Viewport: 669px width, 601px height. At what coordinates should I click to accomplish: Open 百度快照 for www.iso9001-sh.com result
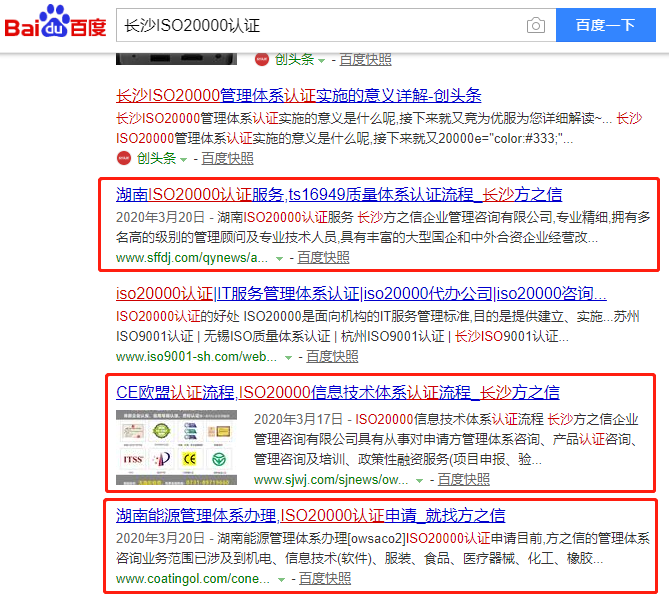click(x=332, y=357)
